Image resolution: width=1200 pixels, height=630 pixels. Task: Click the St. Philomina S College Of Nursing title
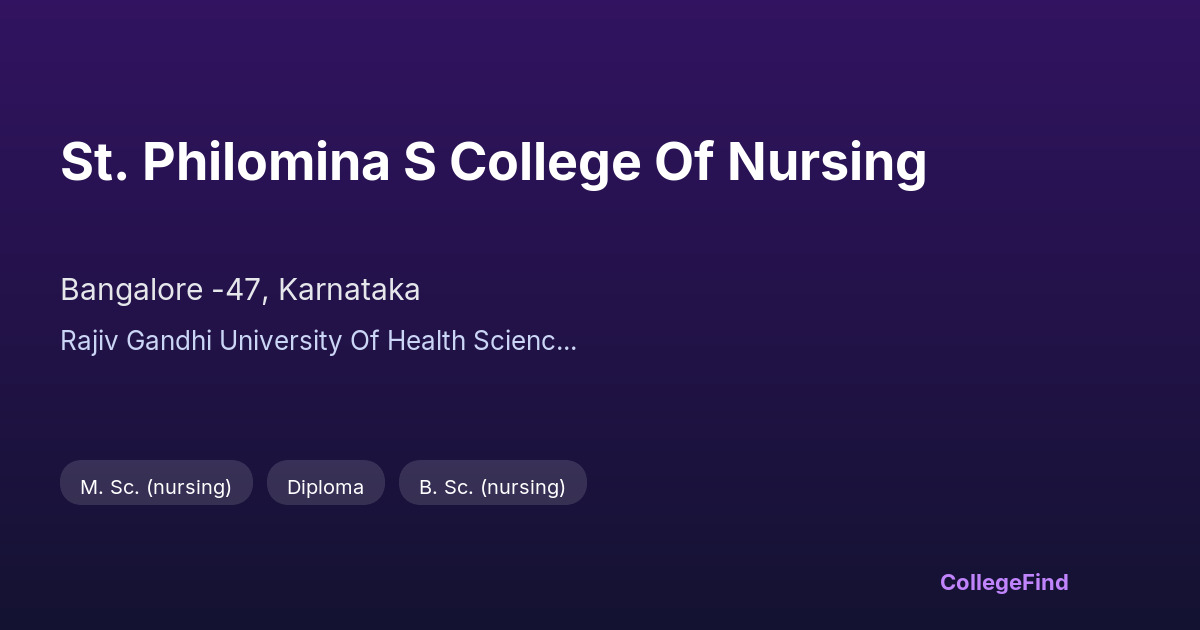point(493,162)
